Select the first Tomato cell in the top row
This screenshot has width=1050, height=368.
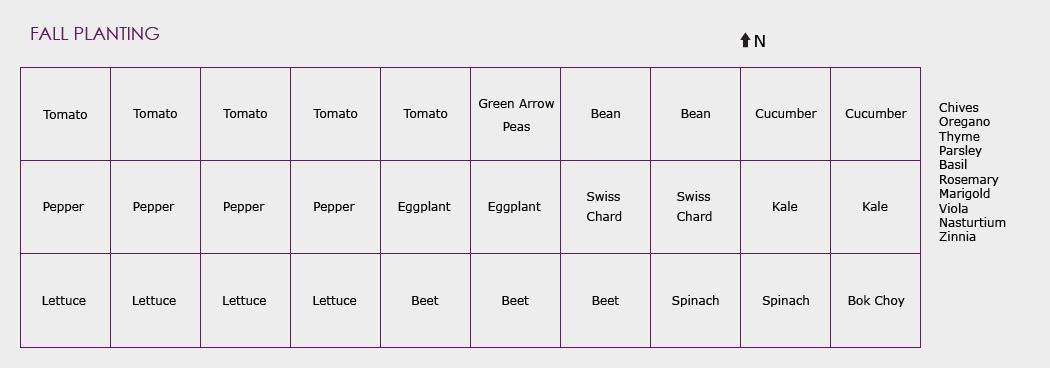(66, 114)
